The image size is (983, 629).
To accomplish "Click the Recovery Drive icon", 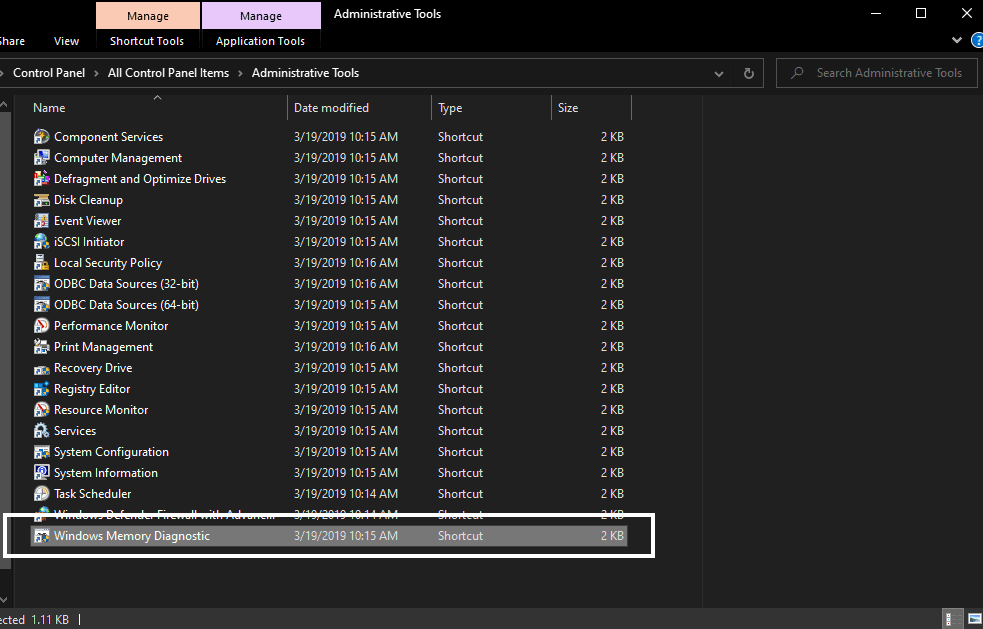I will [41, 368].
